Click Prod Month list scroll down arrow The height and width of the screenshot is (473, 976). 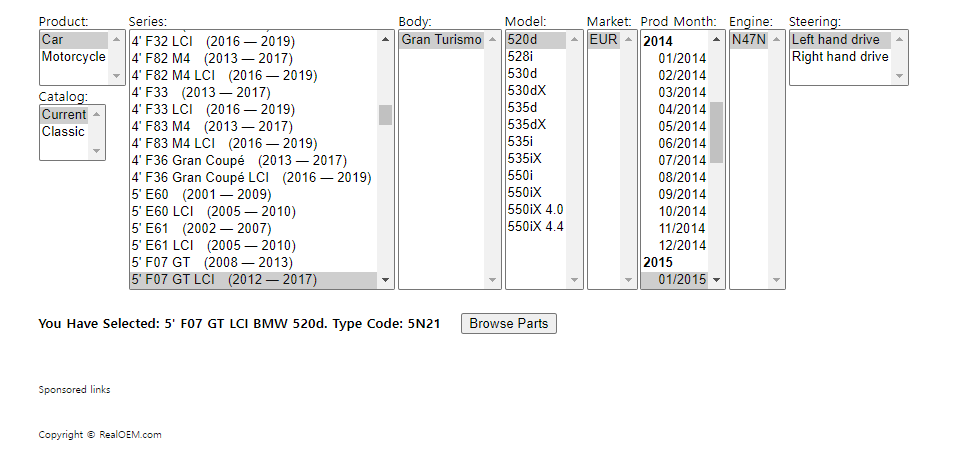(x=716, y=280)
